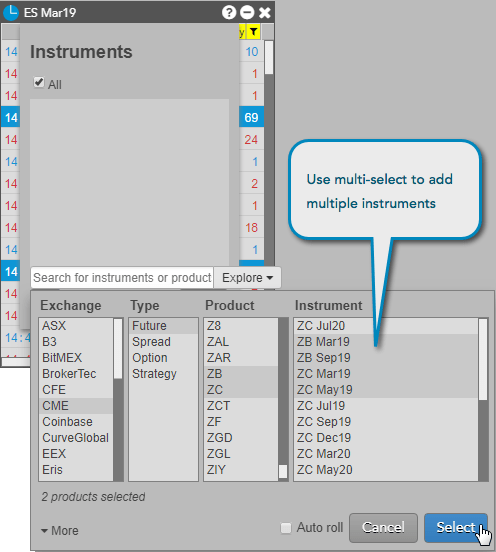Enable the Auto roll checkbox

[x=286, y=528]
